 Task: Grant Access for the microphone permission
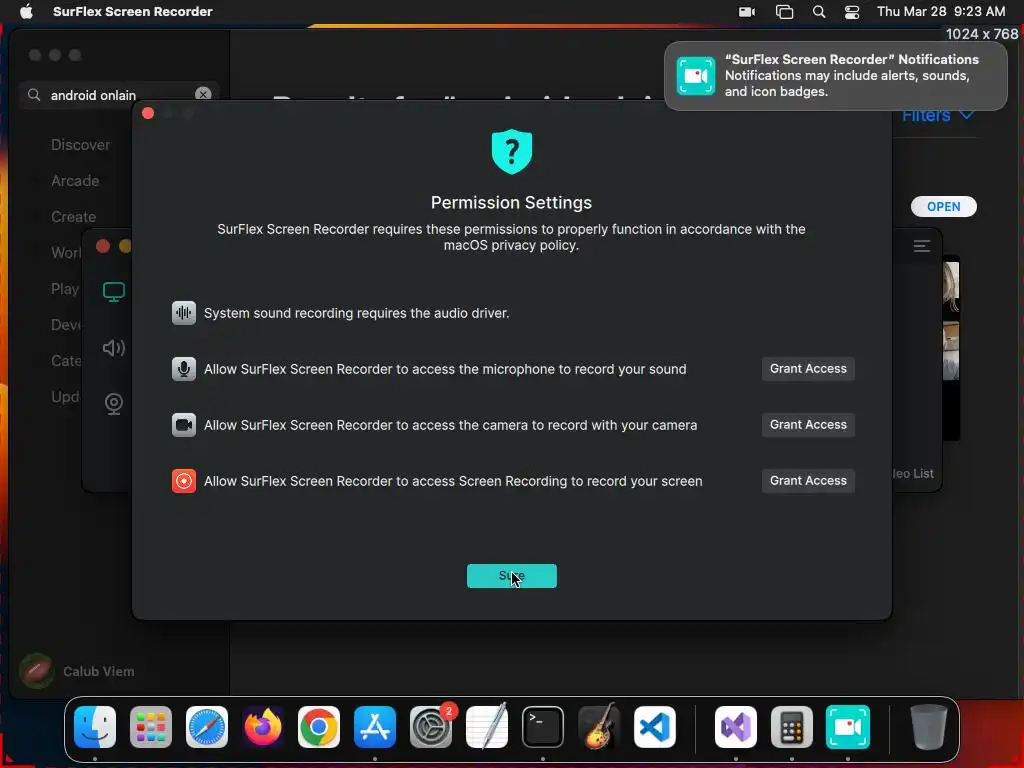coord(808,368)
